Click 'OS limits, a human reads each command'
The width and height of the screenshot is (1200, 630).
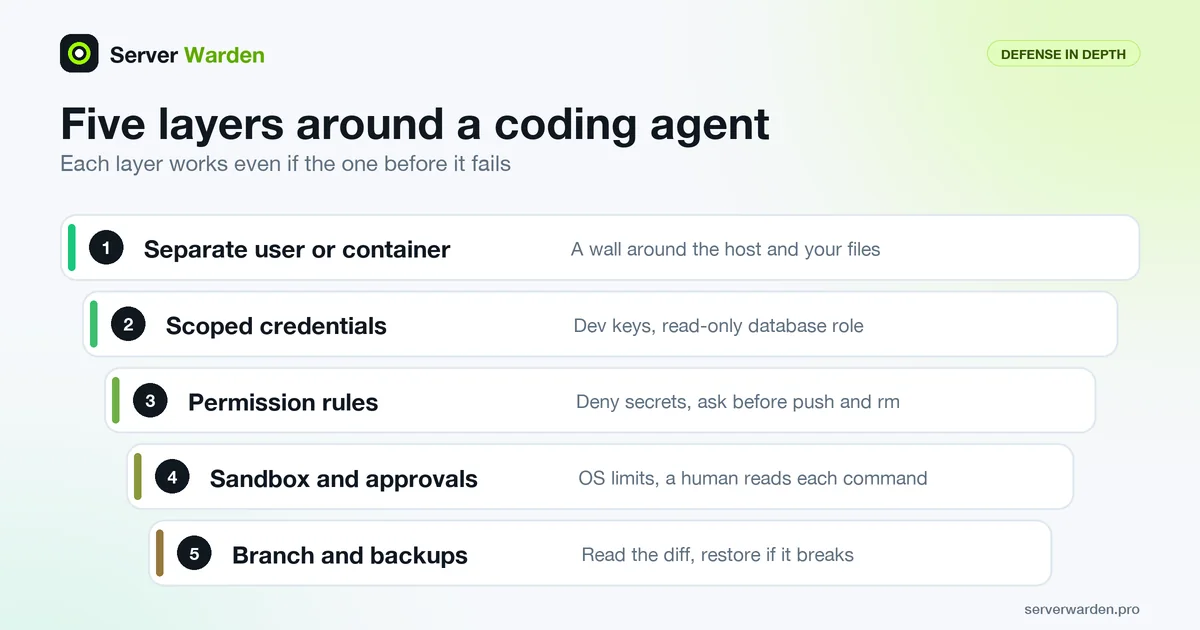click(x=753, y=478)
